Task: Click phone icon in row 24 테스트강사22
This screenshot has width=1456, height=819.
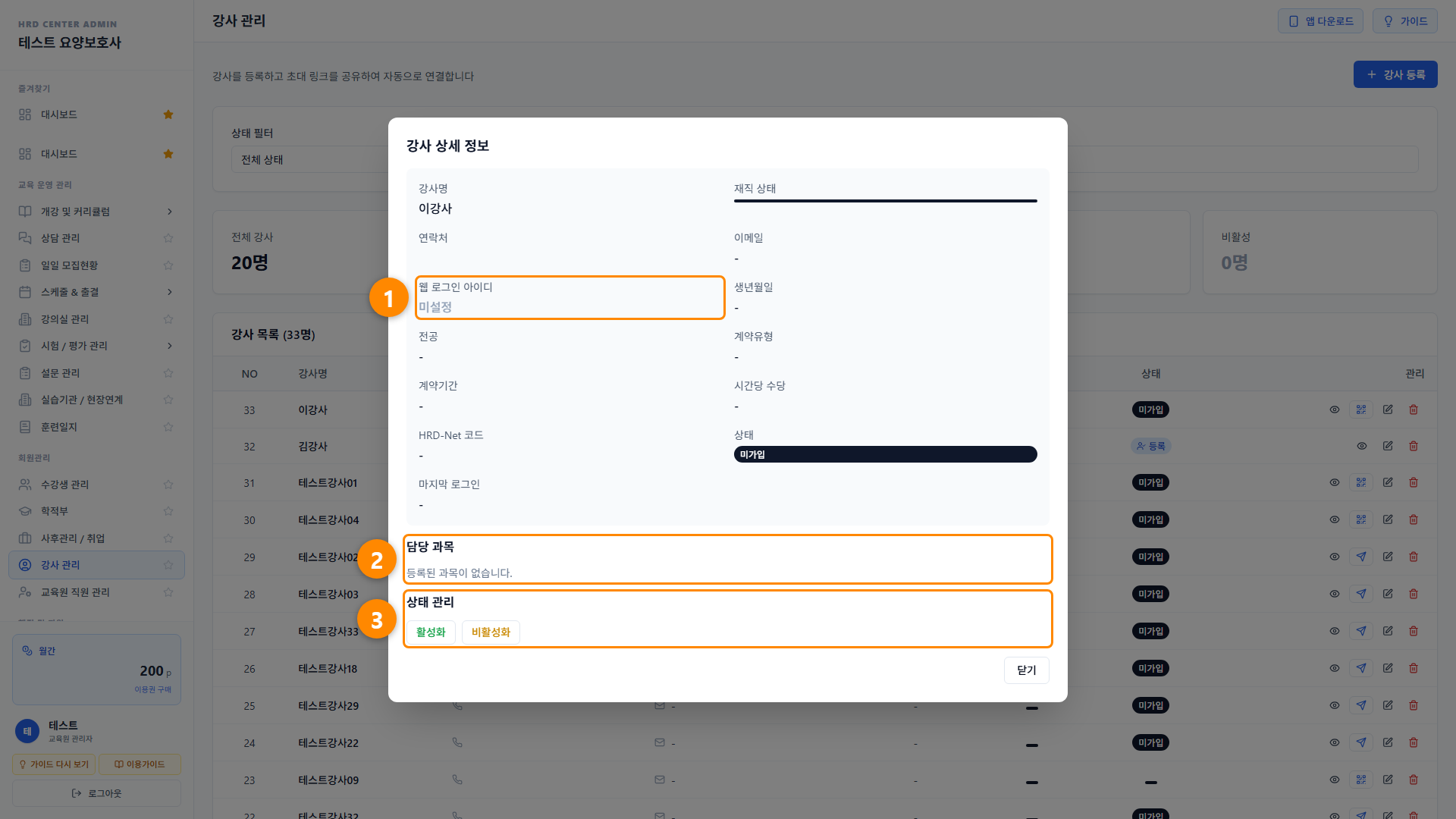Action: (457, 742)
